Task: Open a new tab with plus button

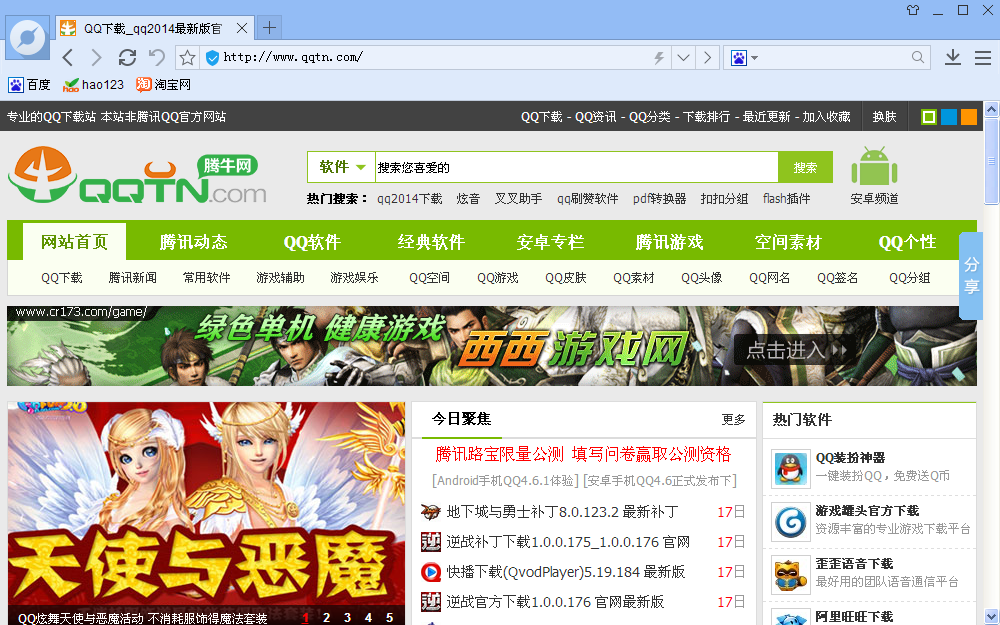Action: [x=270, y=27]
